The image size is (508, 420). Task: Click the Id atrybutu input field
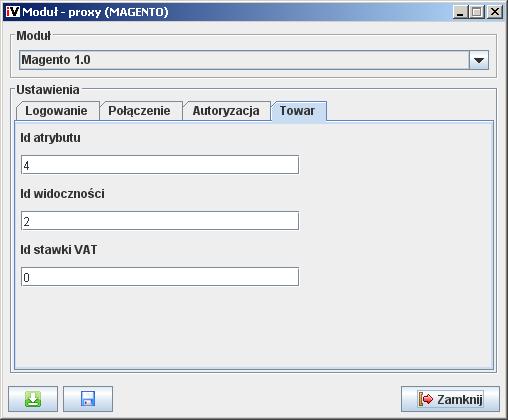tap(160, 165)
